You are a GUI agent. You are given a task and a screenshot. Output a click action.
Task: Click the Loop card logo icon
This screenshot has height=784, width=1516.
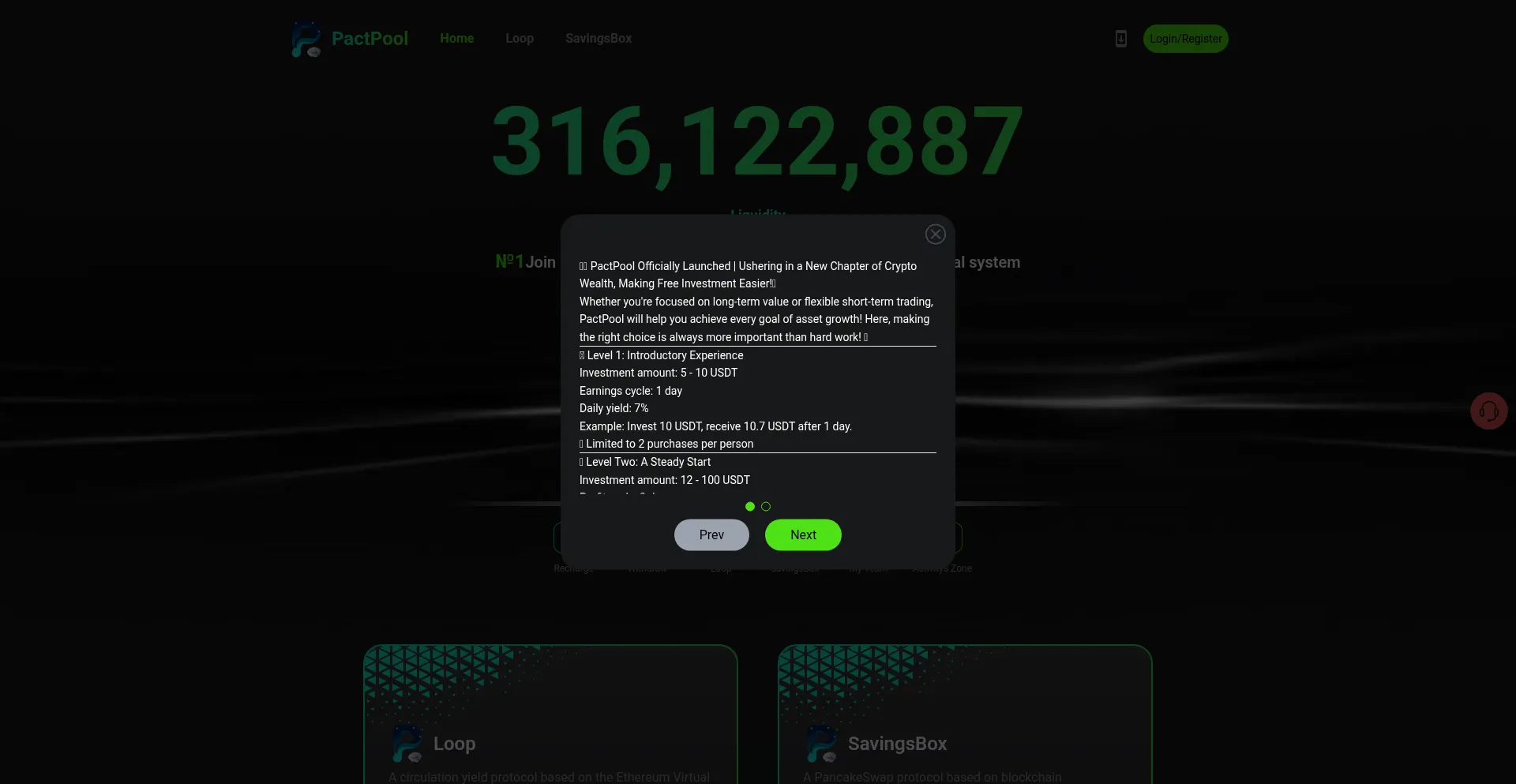[407, 744]
